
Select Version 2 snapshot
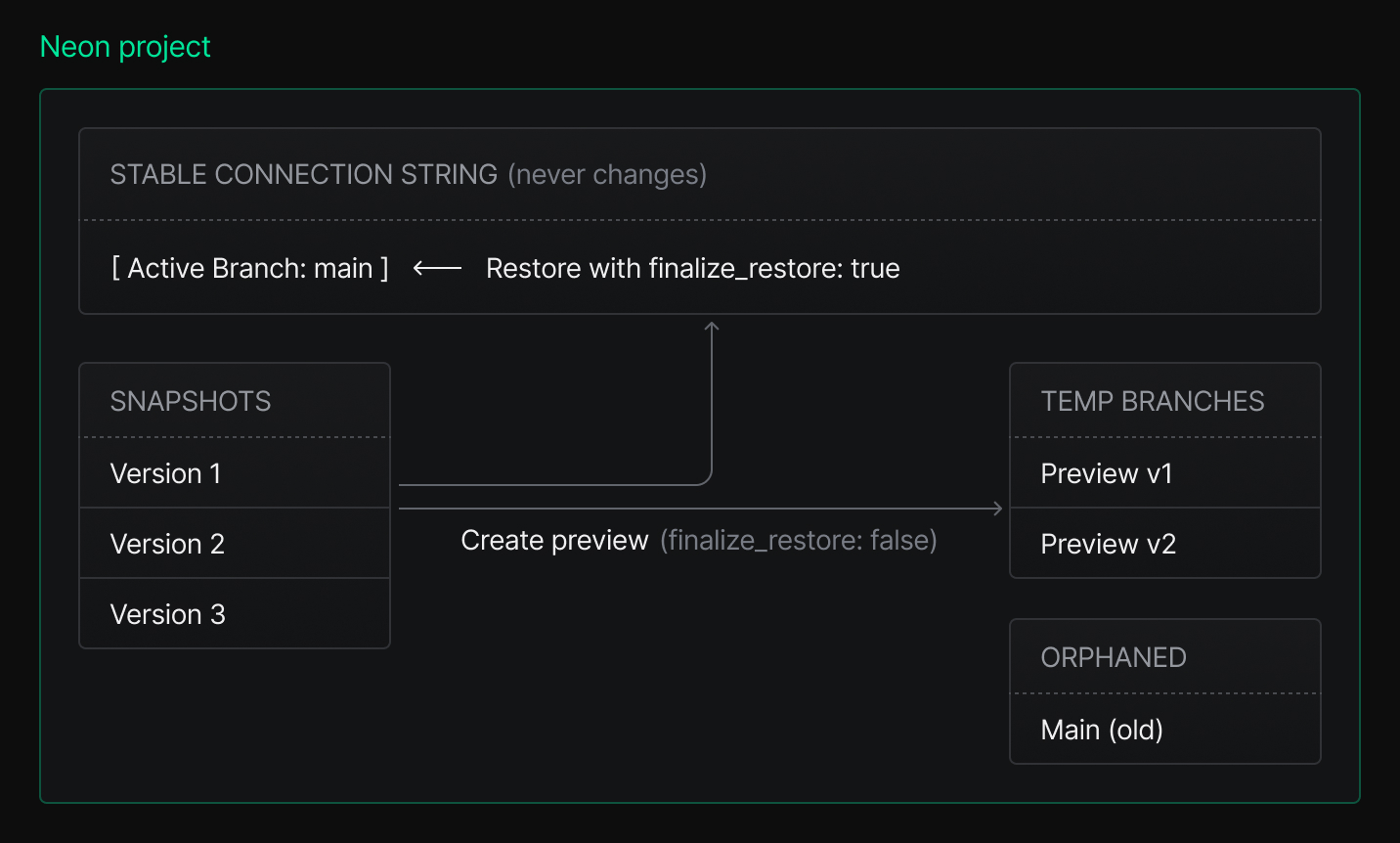[x=167, y=544]
